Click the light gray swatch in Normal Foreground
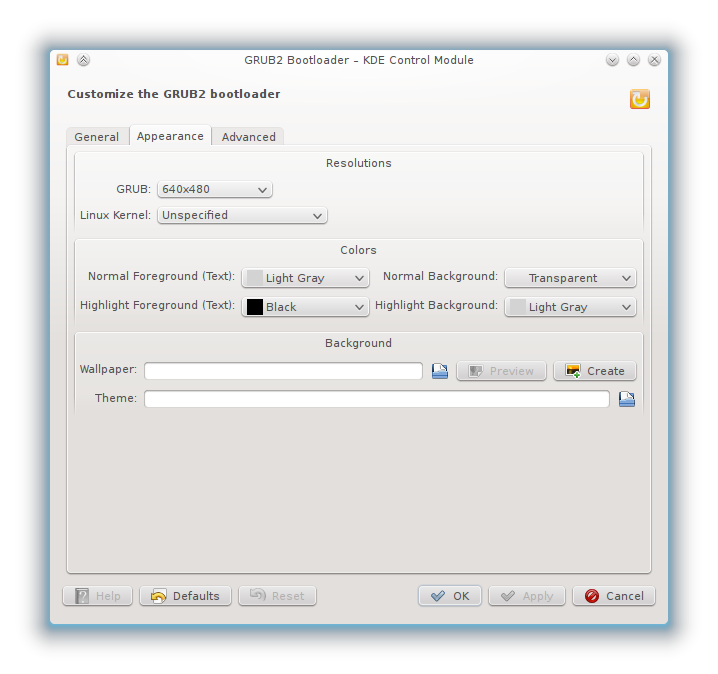 click(255, 278)
